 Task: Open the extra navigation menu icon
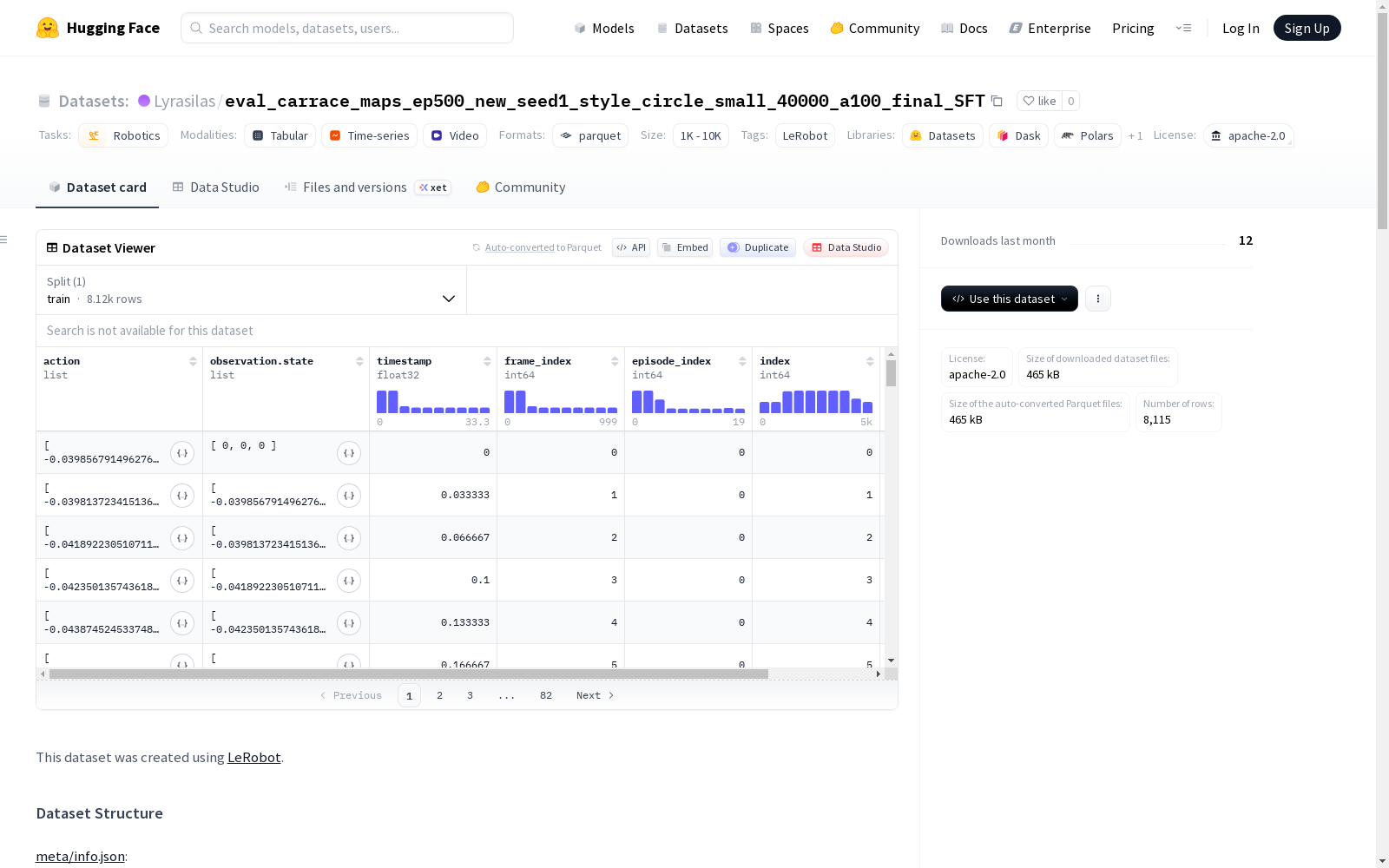(1183, 28)
